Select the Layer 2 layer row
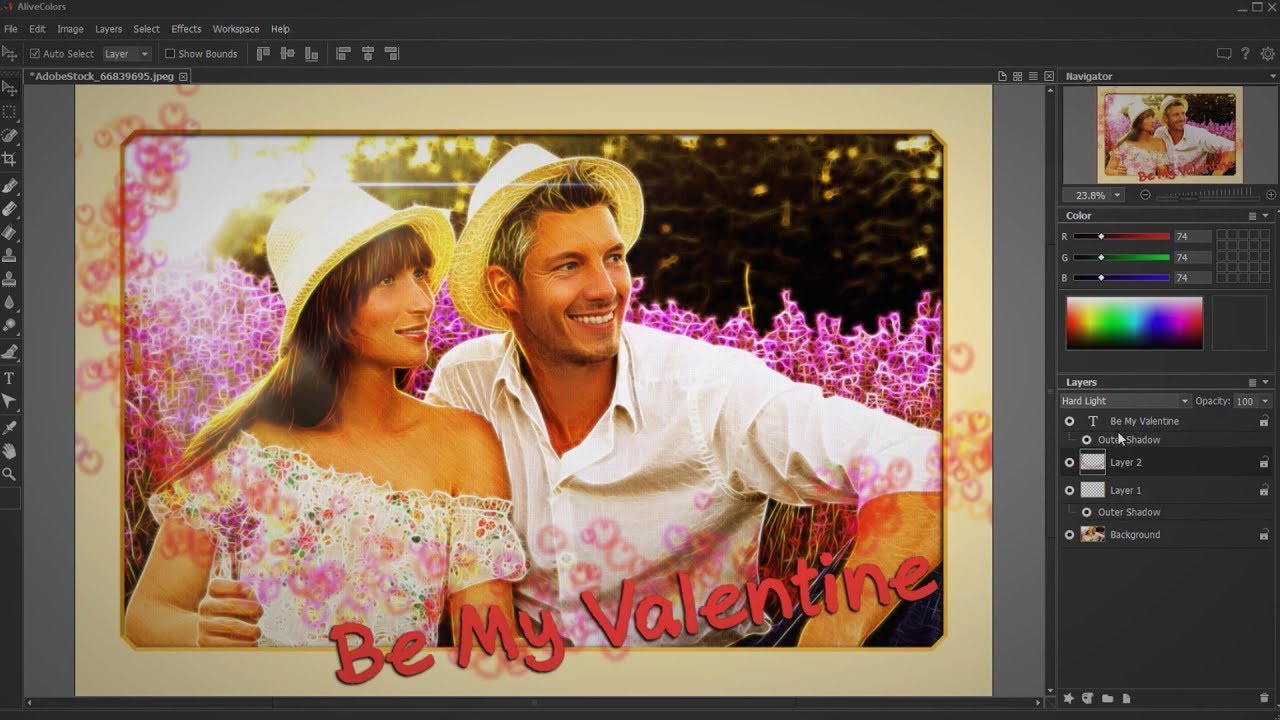 [x=1166, y=462]
